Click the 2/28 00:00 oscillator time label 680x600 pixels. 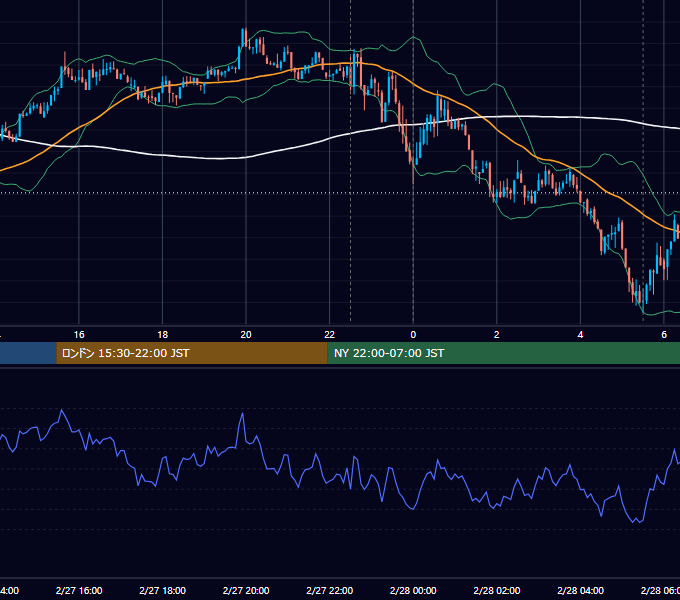click(413, 590)
